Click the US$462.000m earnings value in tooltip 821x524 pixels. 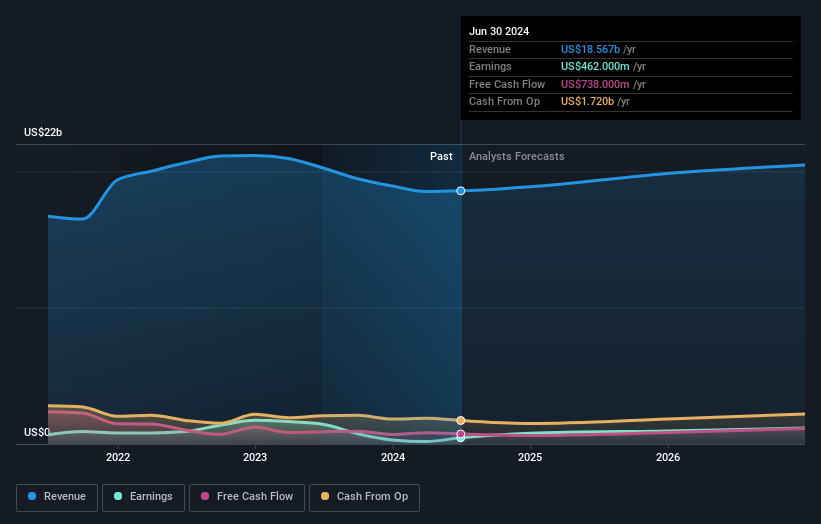595,66
